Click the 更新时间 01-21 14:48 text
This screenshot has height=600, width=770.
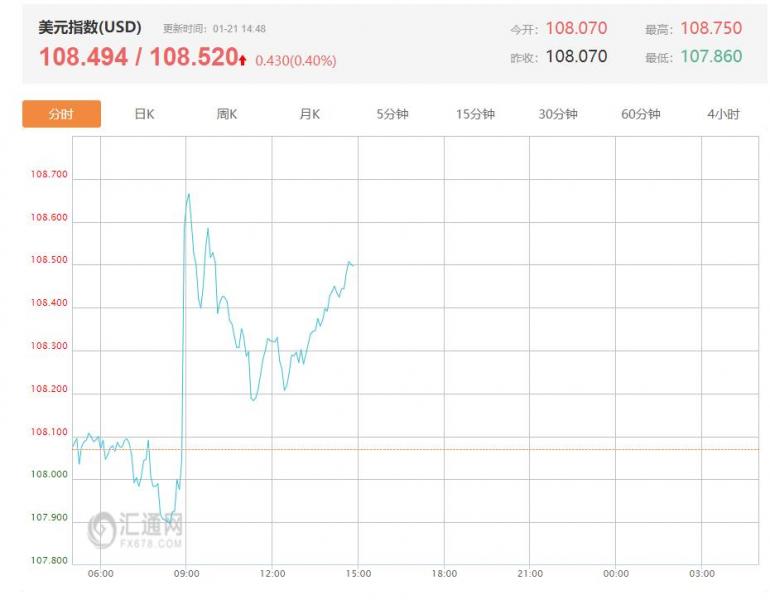(x=214, y=29)
